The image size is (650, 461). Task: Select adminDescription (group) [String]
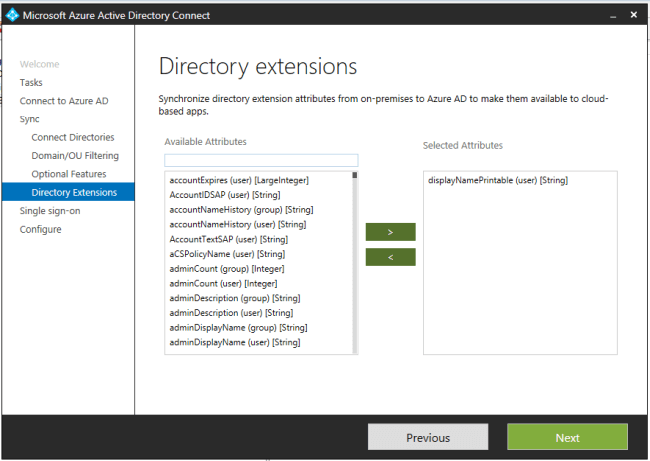(235, 298)
